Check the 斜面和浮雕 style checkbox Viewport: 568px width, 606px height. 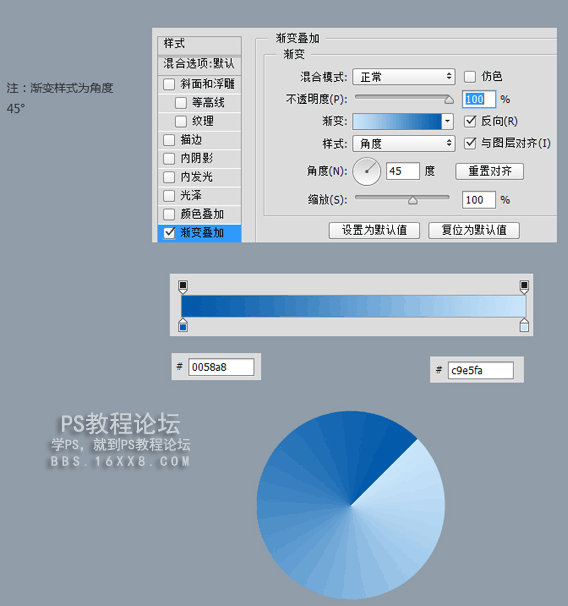(169, 84)
